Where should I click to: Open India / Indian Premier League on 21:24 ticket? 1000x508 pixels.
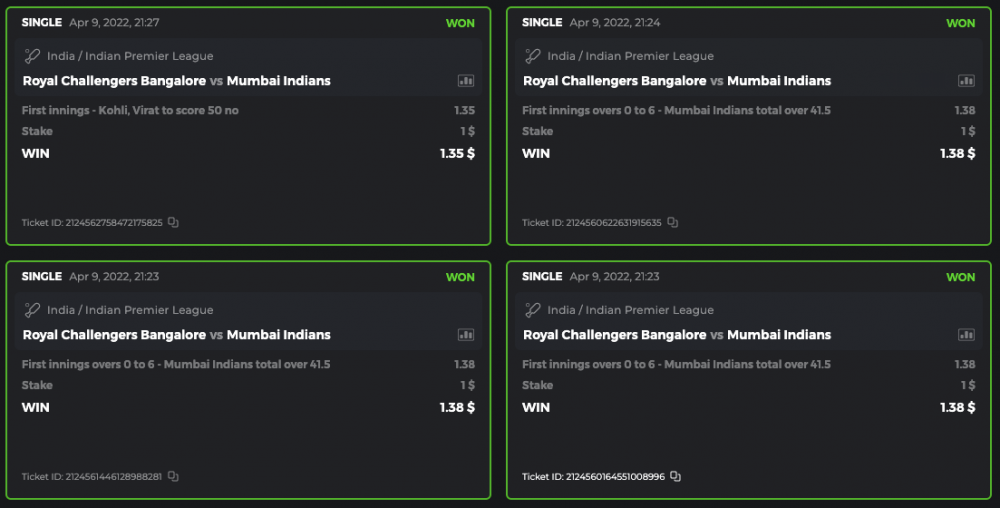[630, 57]
